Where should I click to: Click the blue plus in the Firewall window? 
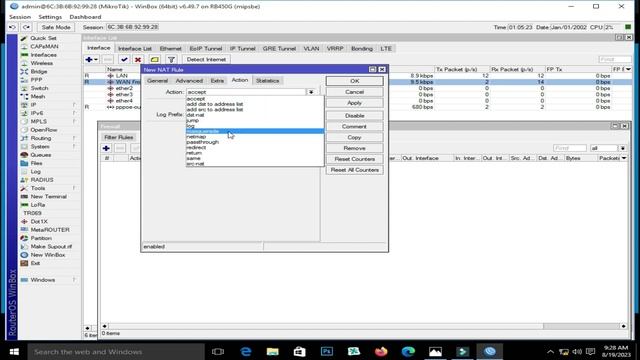click(106, 148)
